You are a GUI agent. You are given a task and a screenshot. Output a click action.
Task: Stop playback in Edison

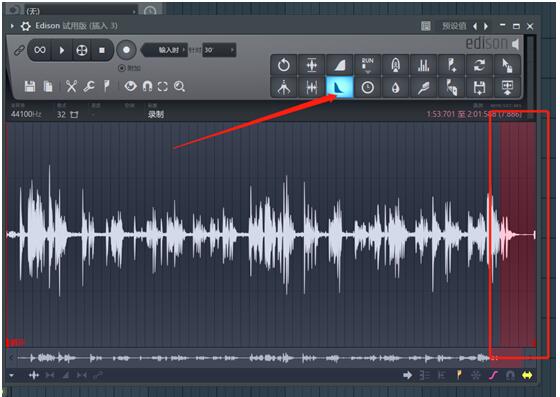(102, 50)
